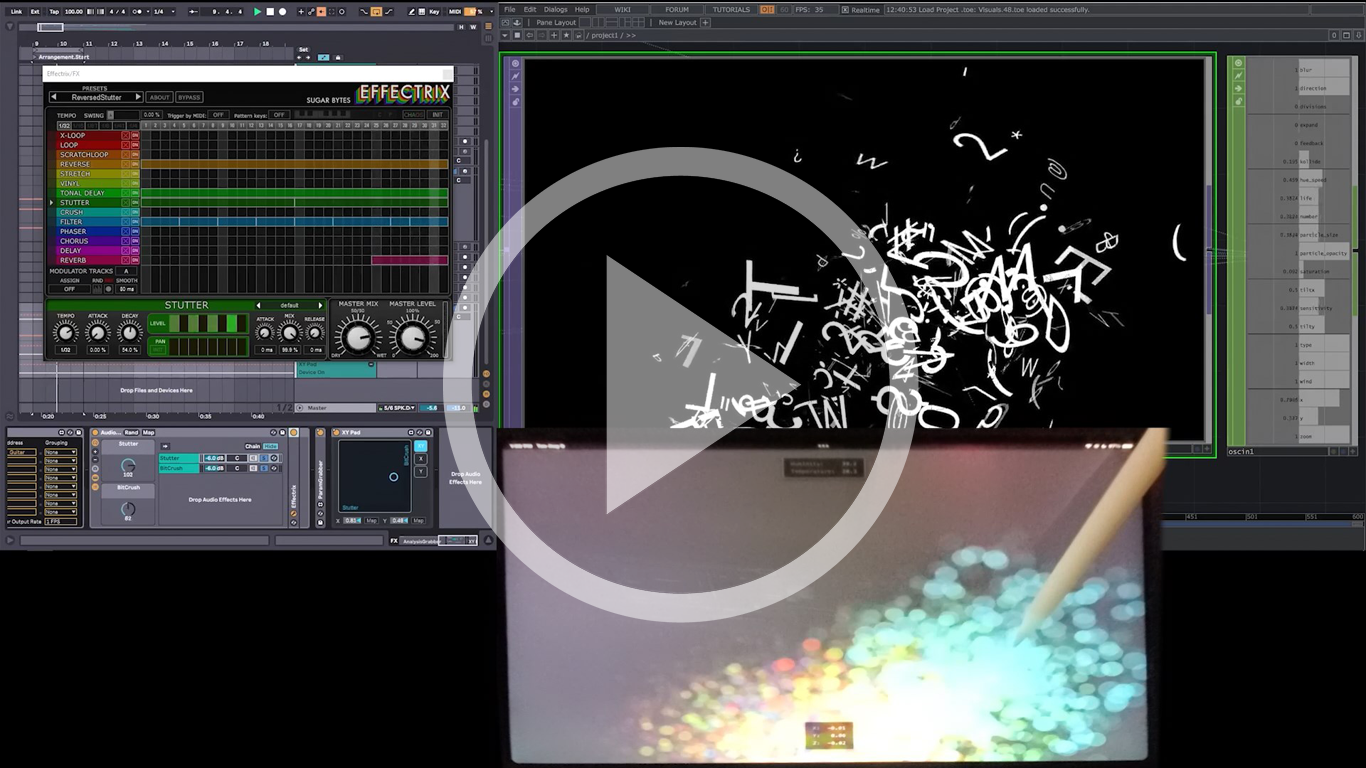Viewport: 1366px width, 768px height.
Task: Toggle Pattern keys OFF switch
Action: tap(279, 115)
